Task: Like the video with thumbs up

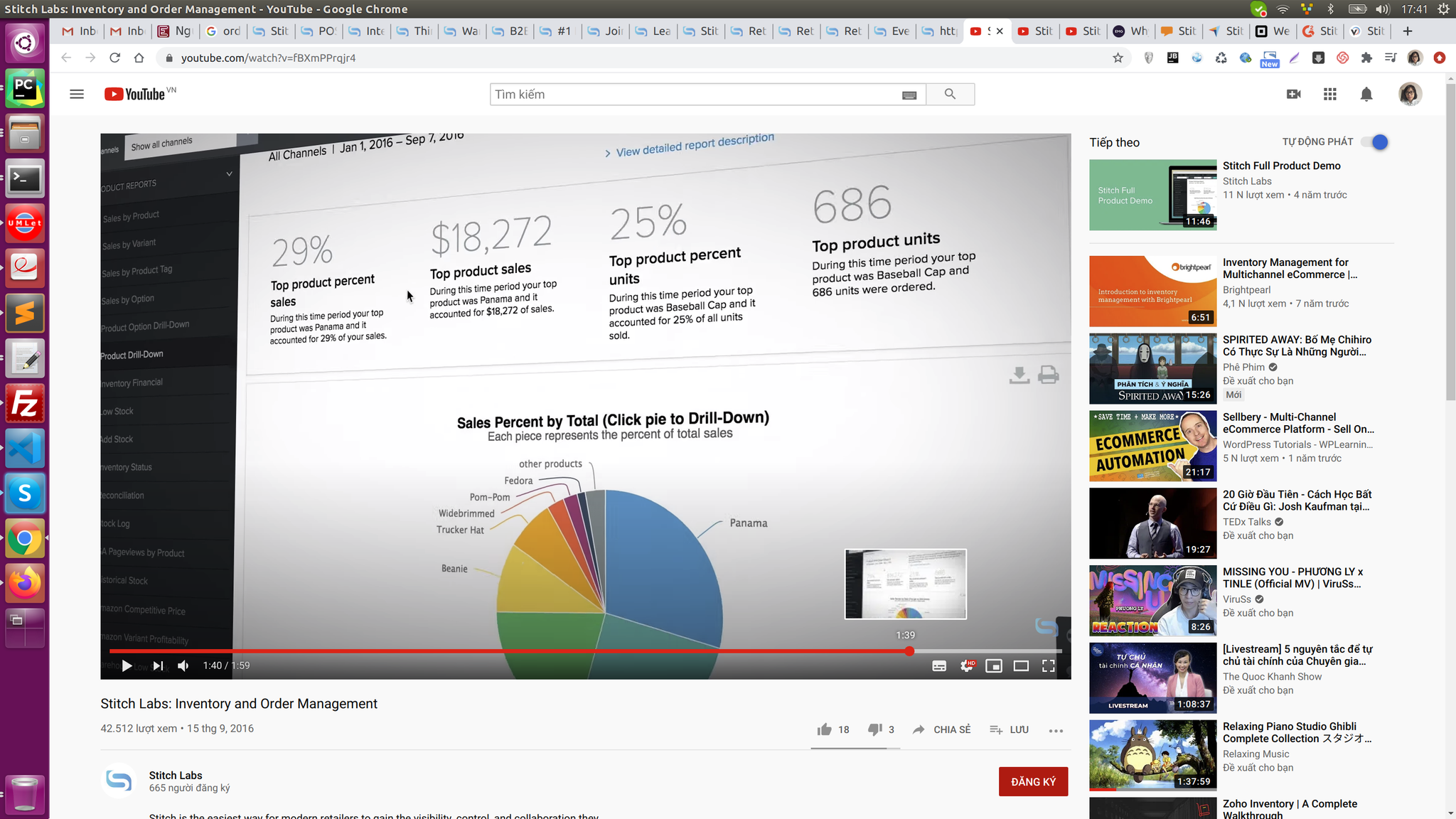Action: click(825, 729)
